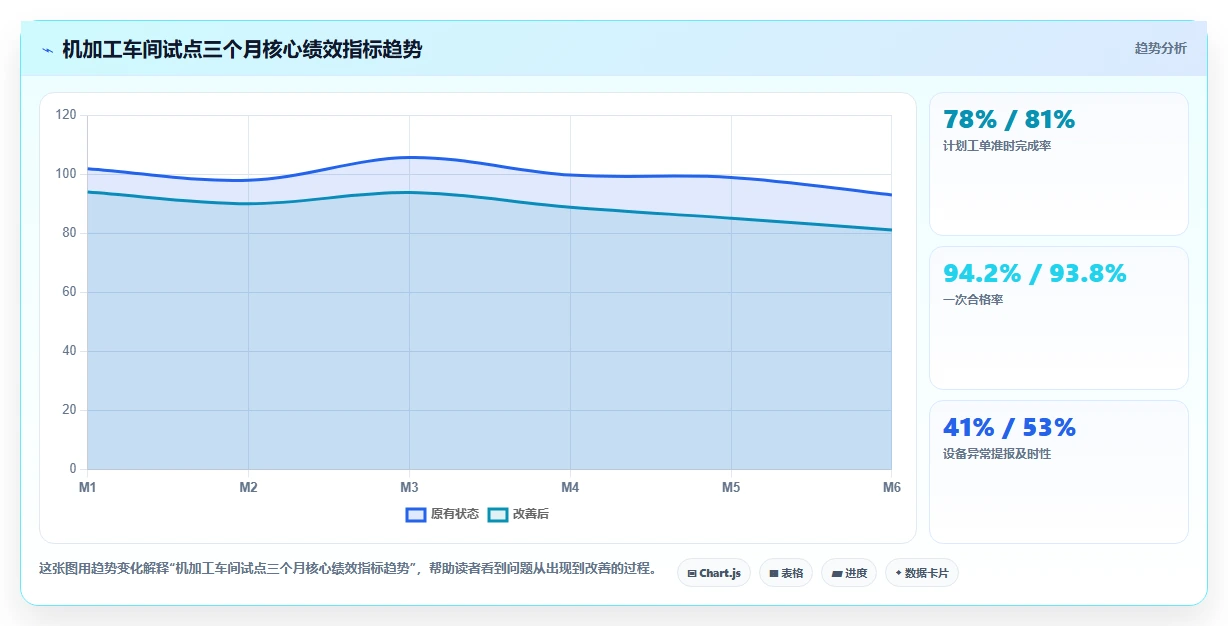This screenshot has height=626, width=1228.
Task: Click the M2 x-axis label
Action: (249, 487)
